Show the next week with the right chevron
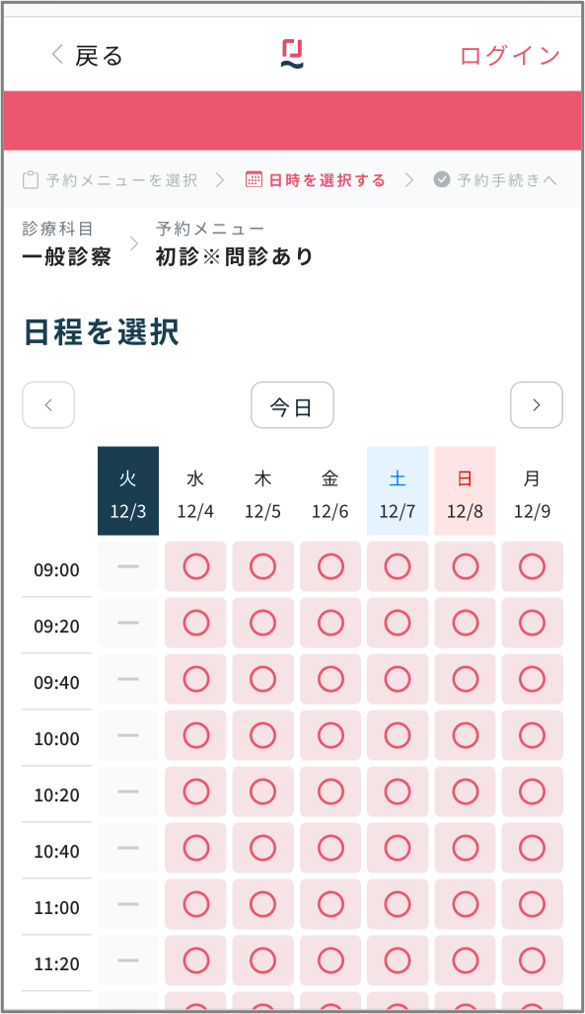 pyautogui.click(x=536, y=405)
